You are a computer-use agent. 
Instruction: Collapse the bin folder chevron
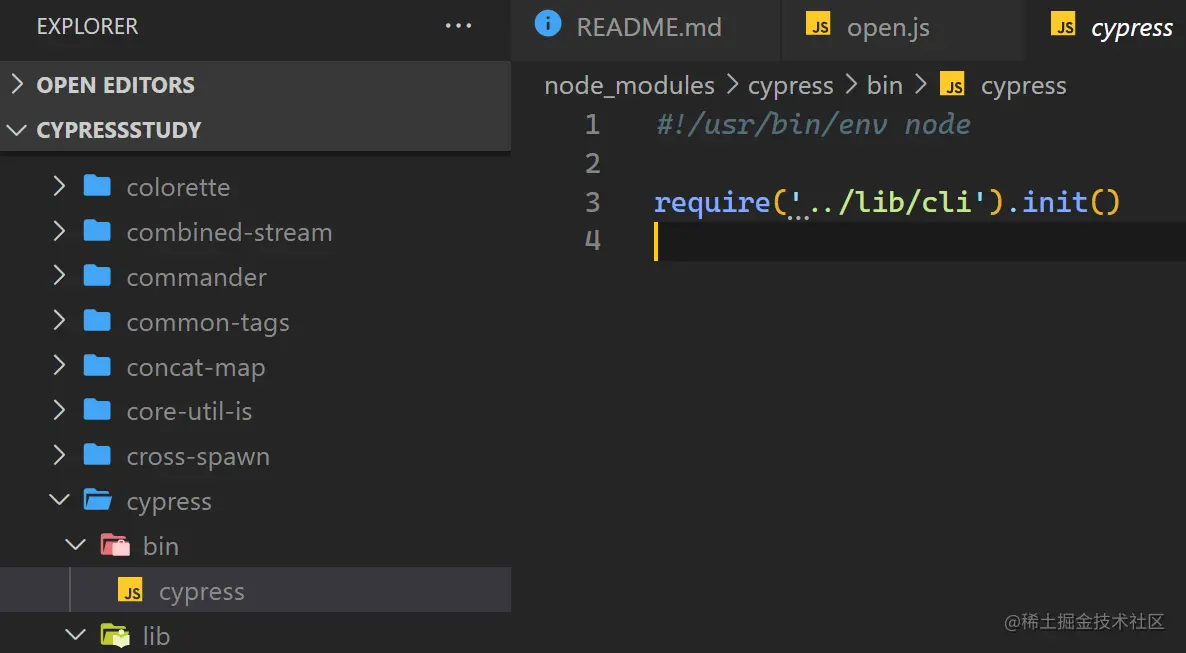point(76,545)
